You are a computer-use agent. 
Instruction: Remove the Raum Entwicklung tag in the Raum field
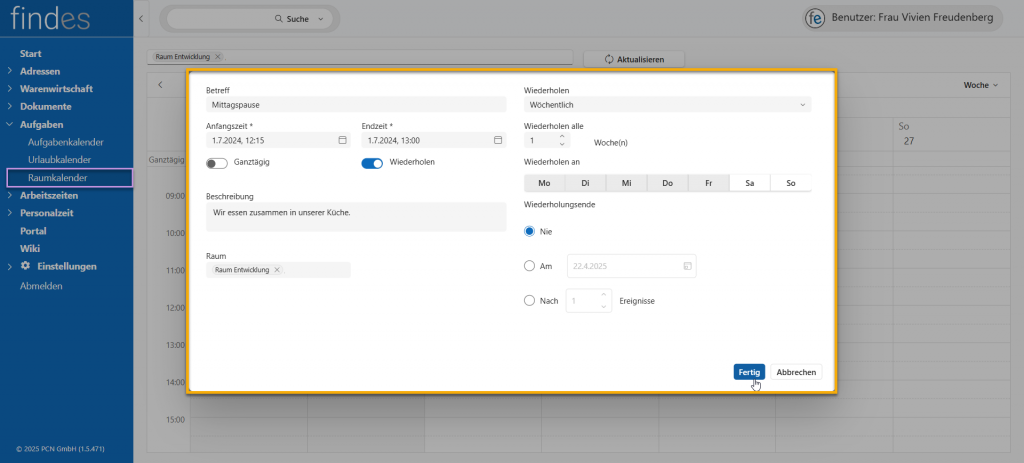click(x=278, y=270)
